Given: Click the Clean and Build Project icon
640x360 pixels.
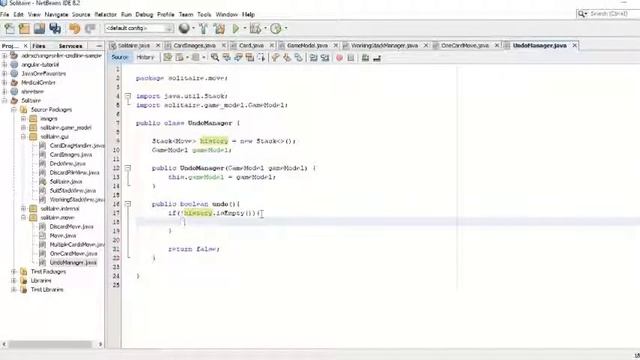Looking at the screenshot, I should (219, 28).
